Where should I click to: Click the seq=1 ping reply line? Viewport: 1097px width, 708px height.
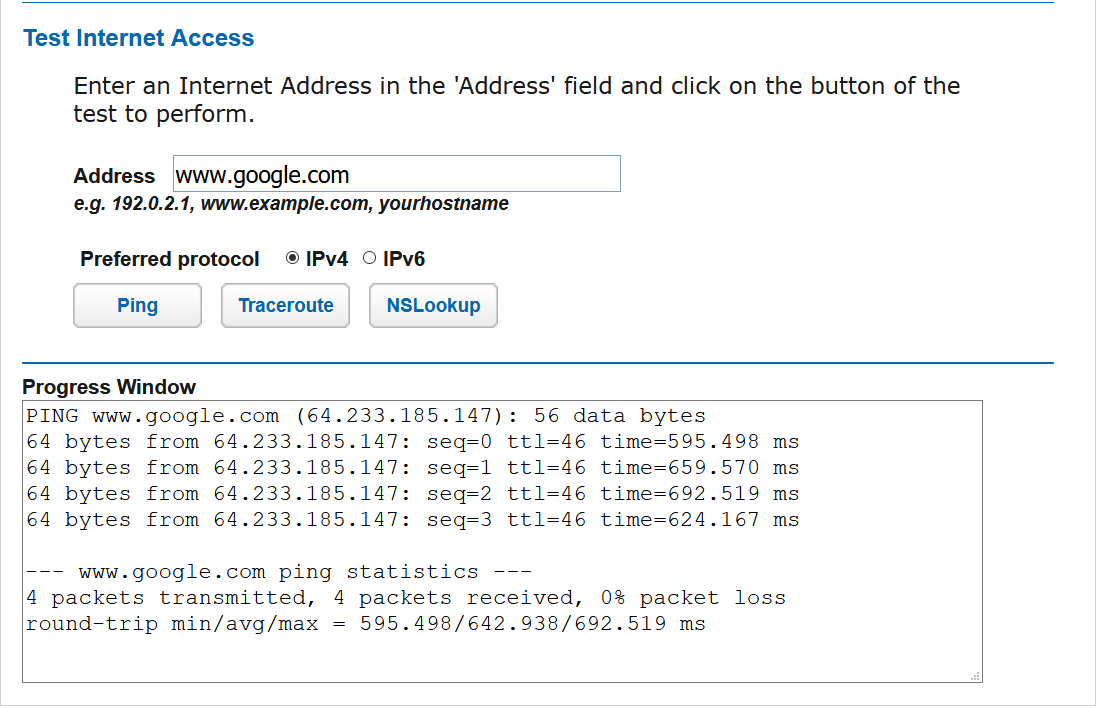(412, 468)
